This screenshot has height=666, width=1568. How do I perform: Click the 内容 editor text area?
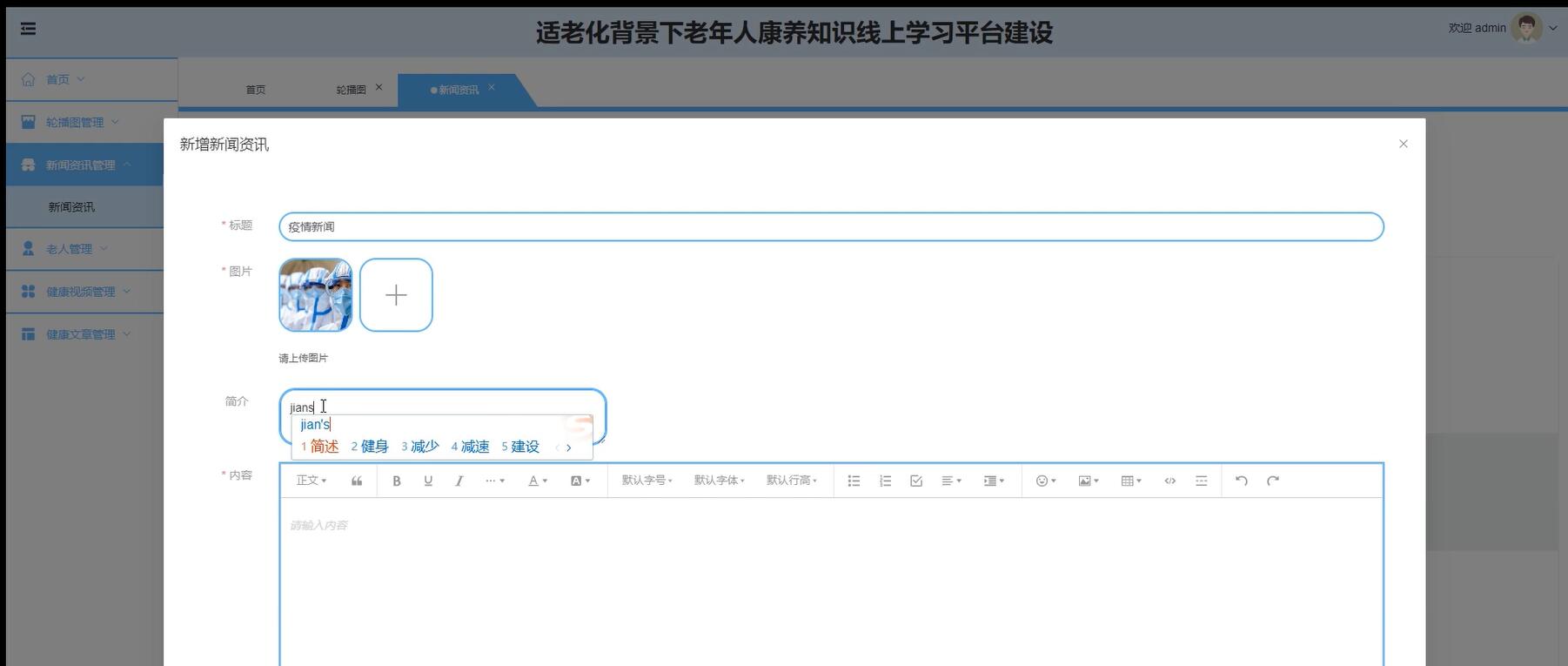[831, 582]
